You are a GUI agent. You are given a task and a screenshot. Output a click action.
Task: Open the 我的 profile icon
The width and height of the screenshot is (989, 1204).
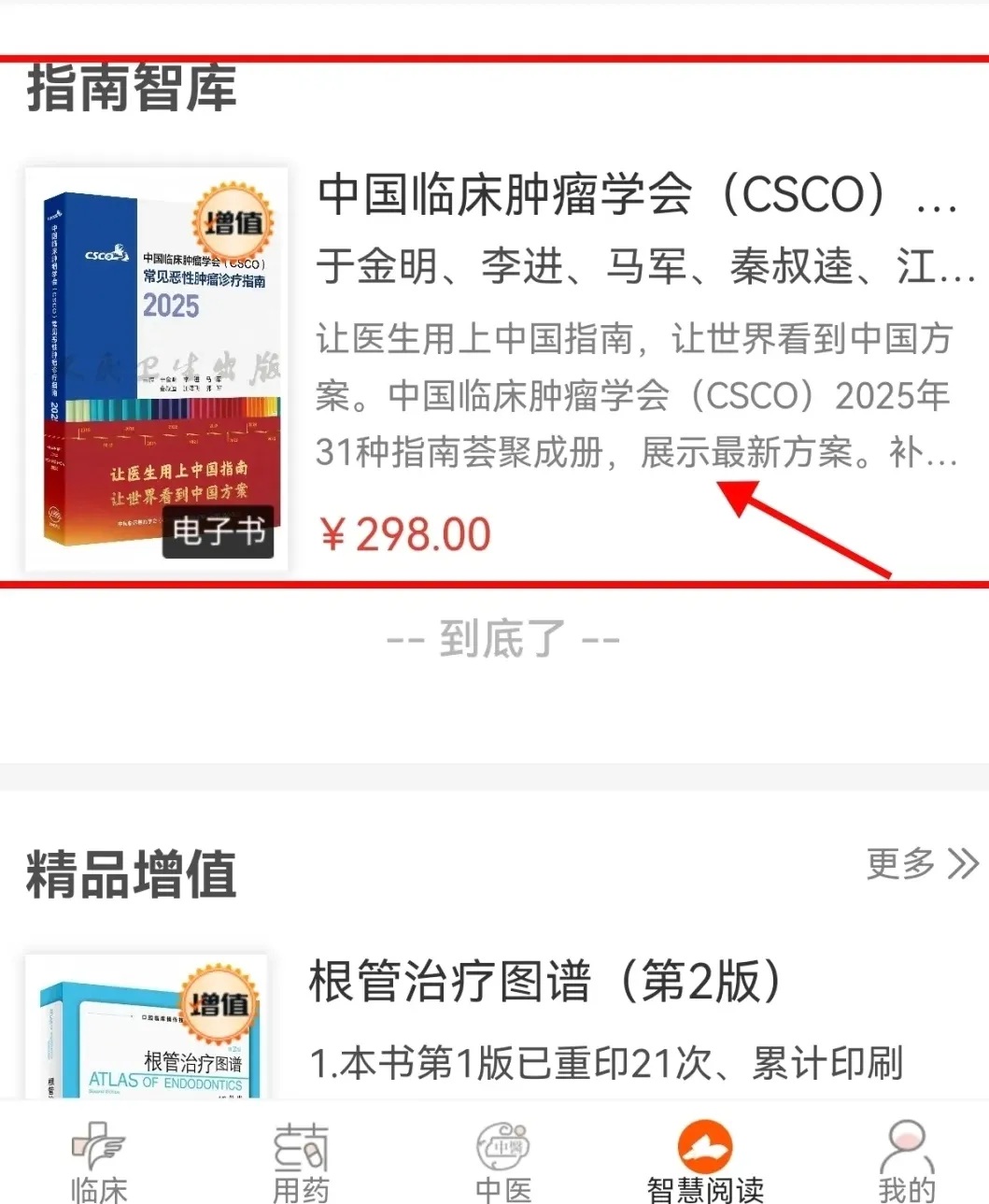(906, 1146)
